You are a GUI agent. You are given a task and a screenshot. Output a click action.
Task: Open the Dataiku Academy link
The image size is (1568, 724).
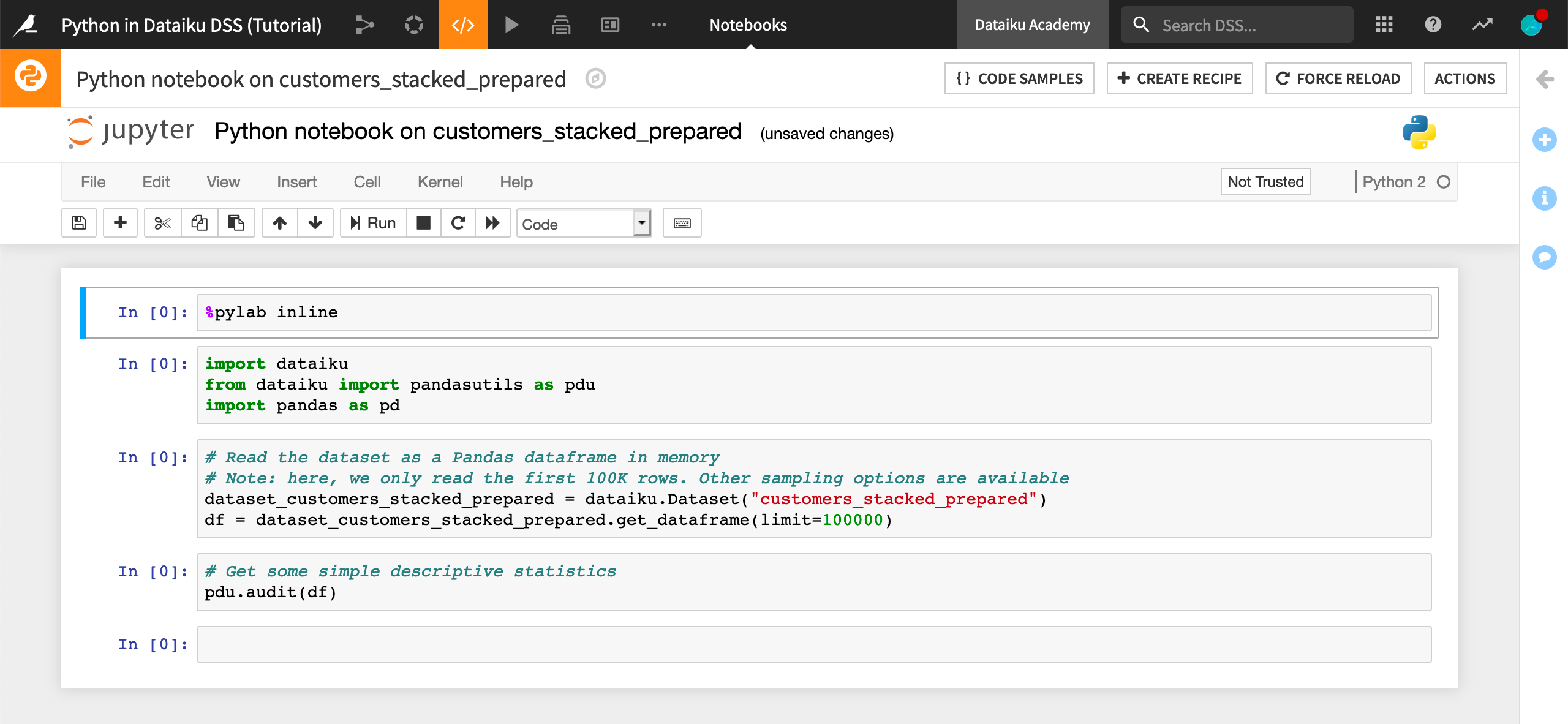click(x=1032, y=25)
